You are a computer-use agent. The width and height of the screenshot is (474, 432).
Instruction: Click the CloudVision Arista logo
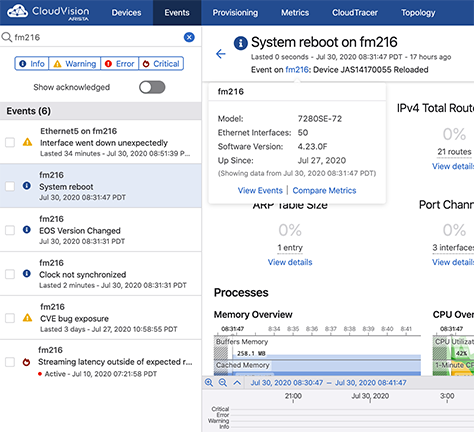tap(49, 13)
